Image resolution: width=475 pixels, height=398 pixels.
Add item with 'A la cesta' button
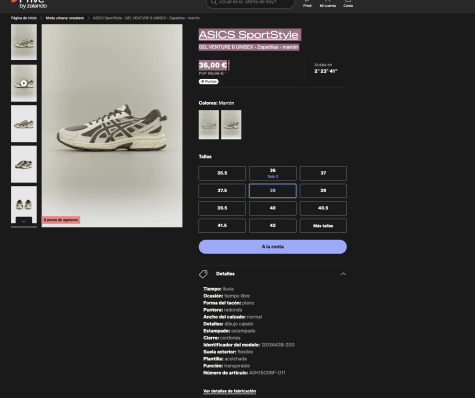tap(273, 247)
